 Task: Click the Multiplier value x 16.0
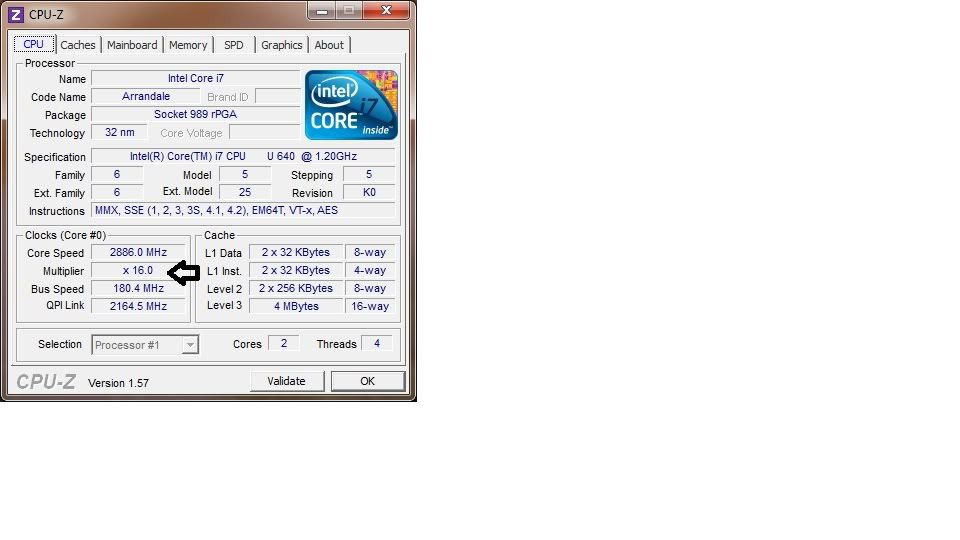[x=138, y=270]
